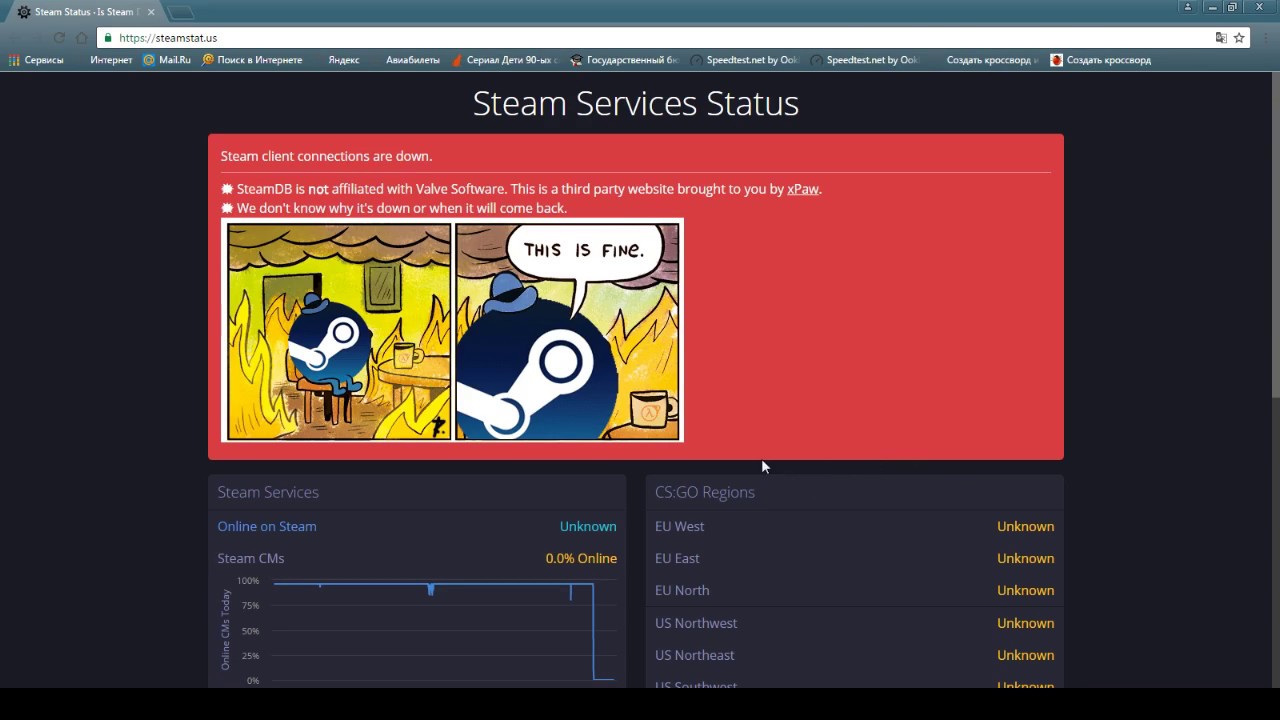The image size is (1280, 720).
Task: Click the green padlock security icon
Action: coord(108,38)
